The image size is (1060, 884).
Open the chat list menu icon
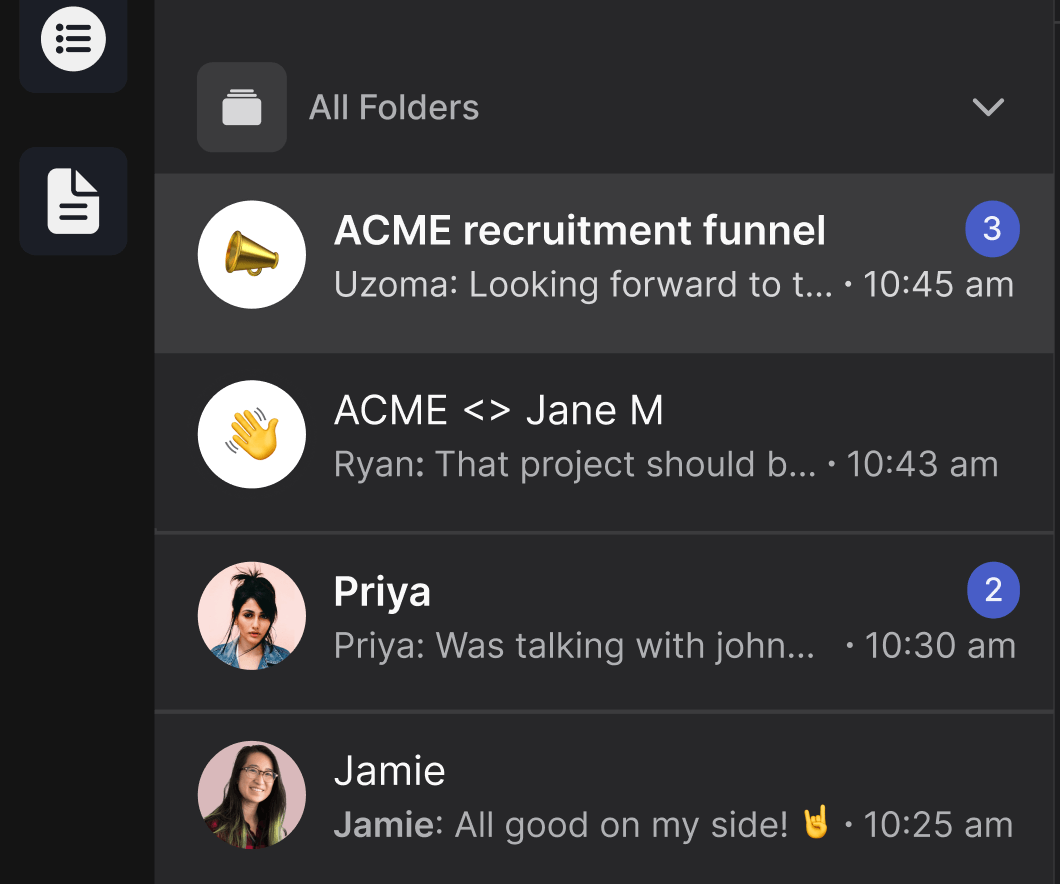coord(73,40)
